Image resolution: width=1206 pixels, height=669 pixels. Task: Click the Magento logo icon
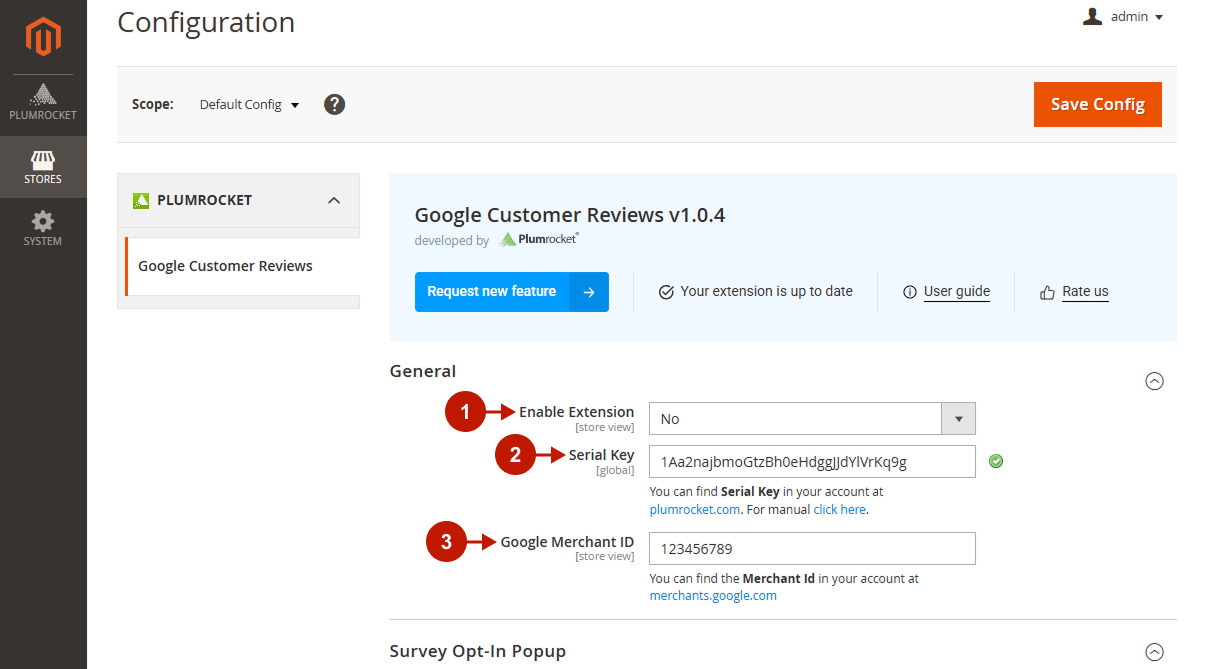(x=43, y=37)
